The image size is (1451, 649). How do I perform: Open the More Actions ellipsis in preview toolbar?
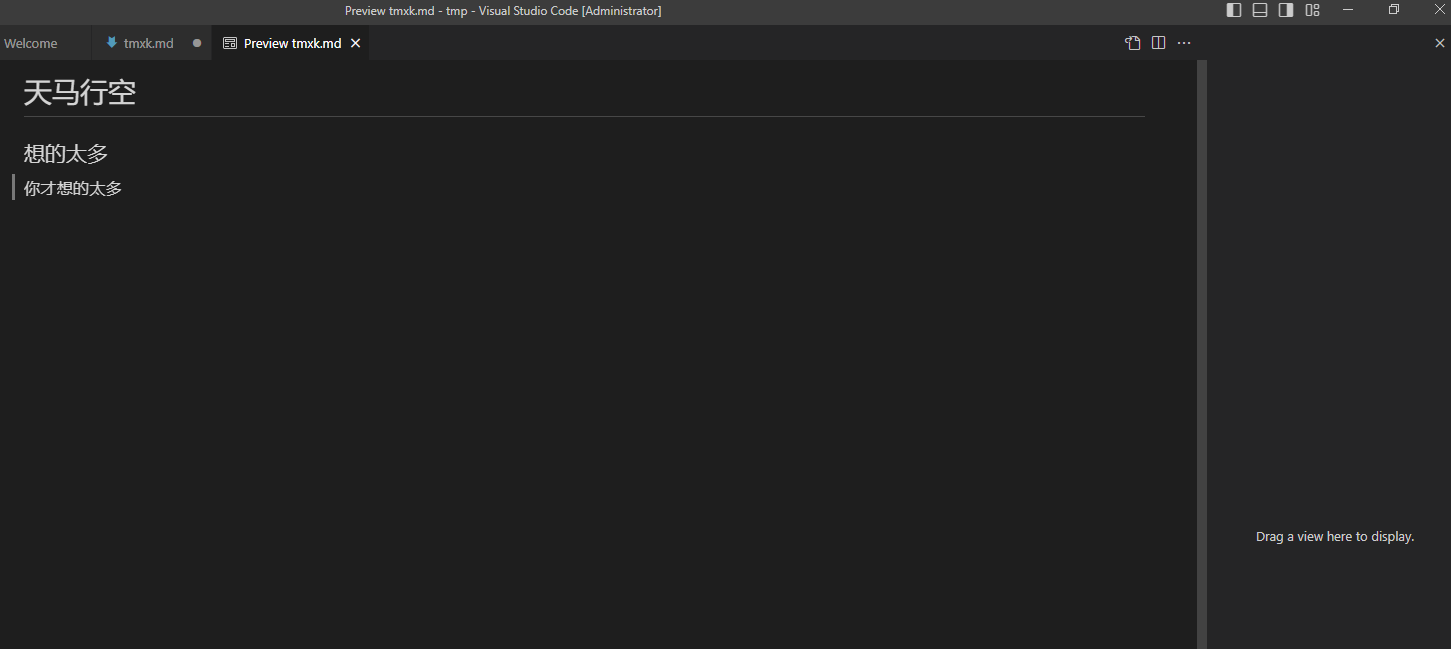click(1184, 43)
